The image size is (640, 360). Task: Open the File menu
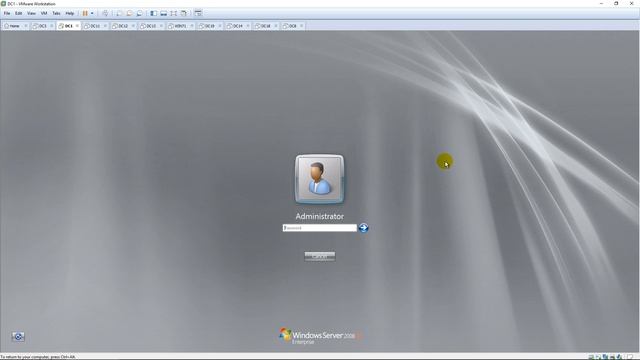[x=7, y=13]
